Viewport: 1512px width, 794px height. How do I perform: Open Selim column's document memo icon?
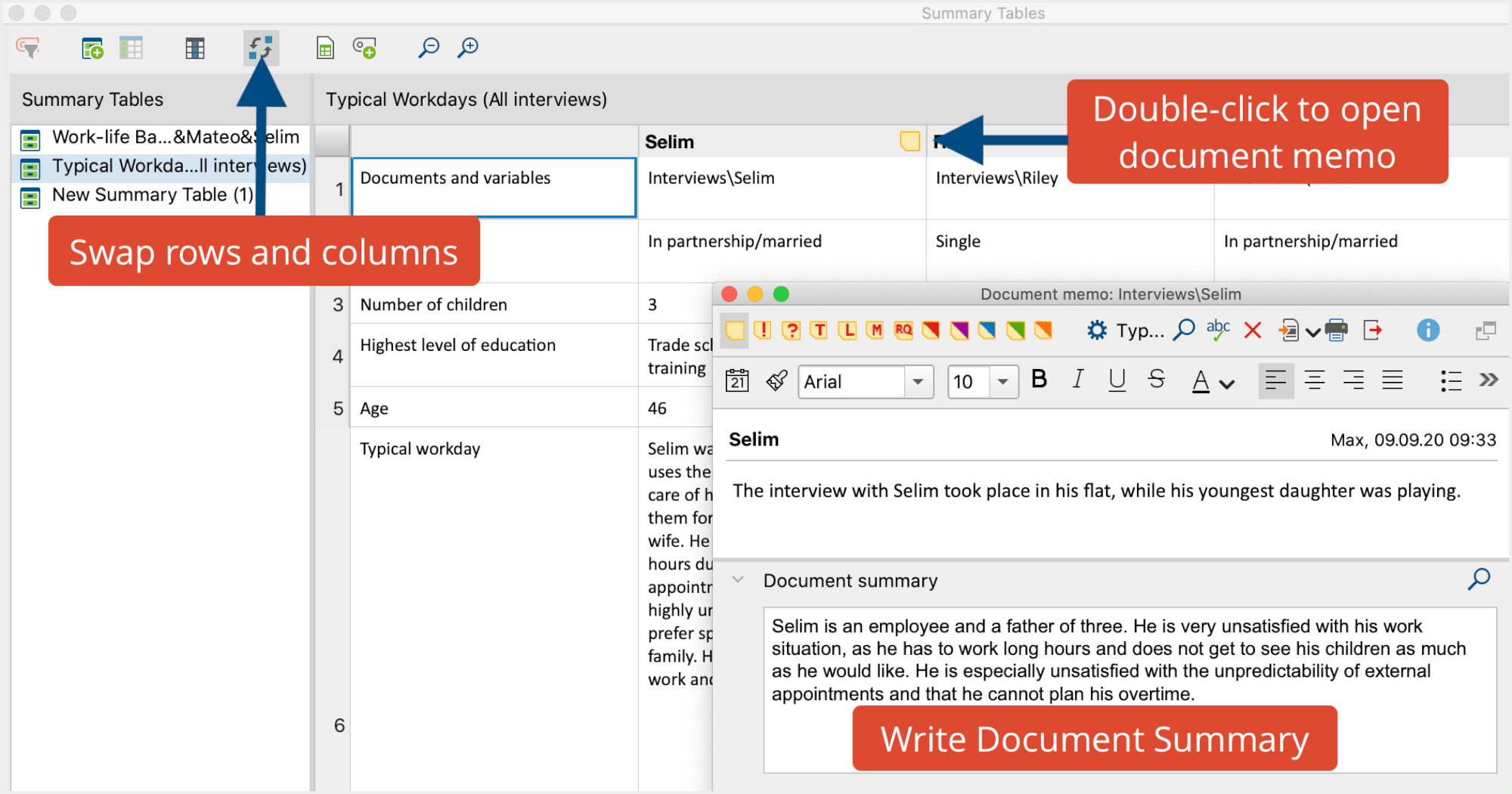click(910, 141)
